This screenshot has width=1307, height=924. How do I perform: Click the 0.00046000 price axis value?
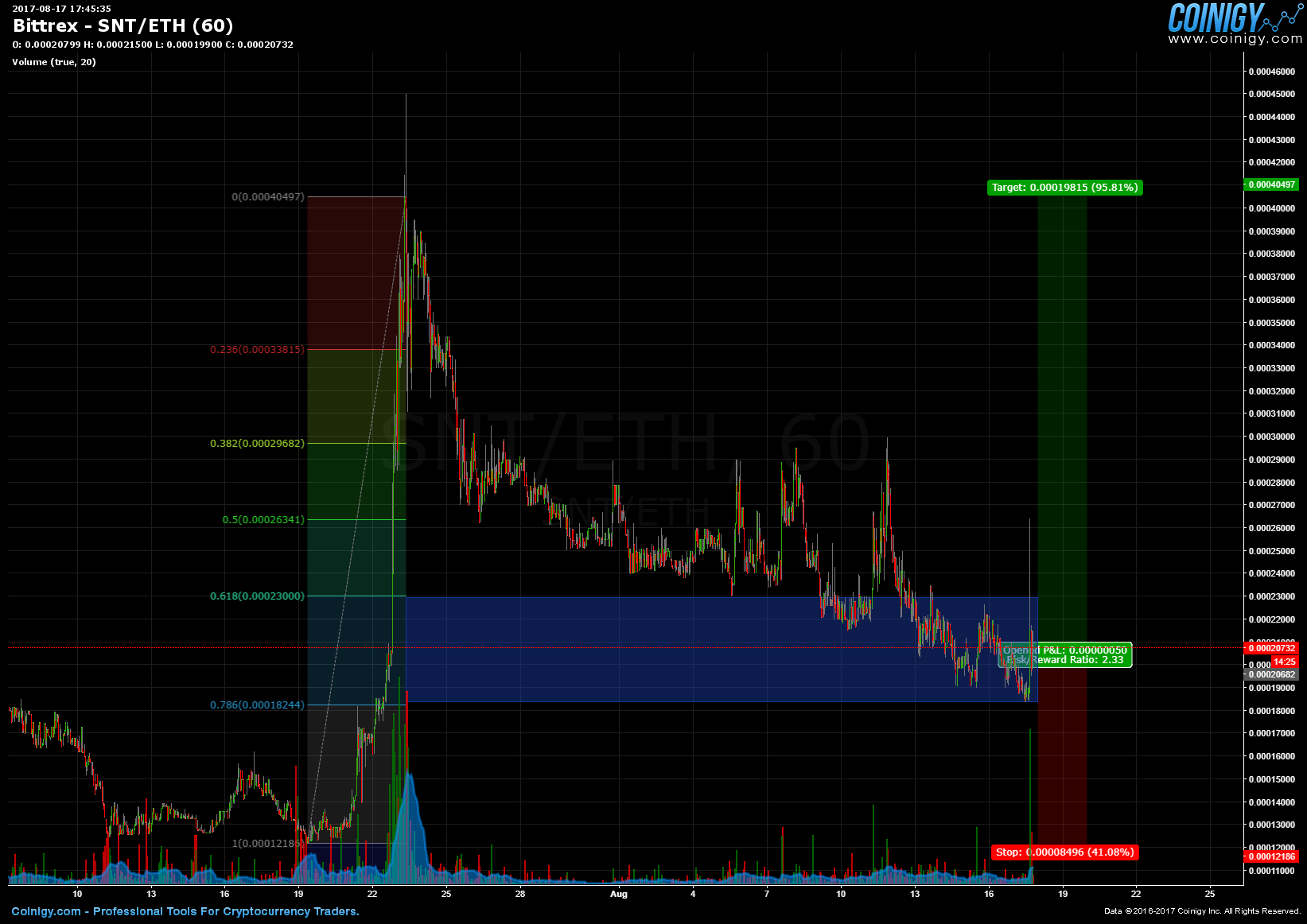[1272, 72]
